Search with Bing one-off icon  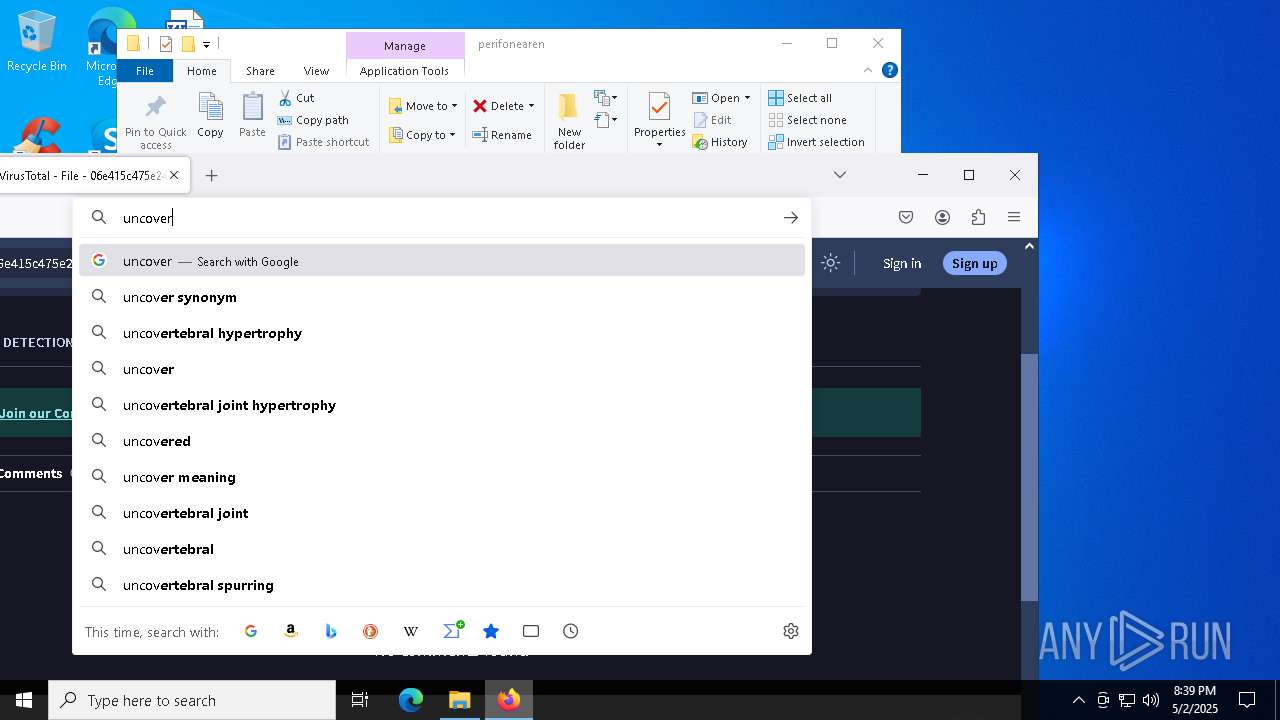point(331,631)
